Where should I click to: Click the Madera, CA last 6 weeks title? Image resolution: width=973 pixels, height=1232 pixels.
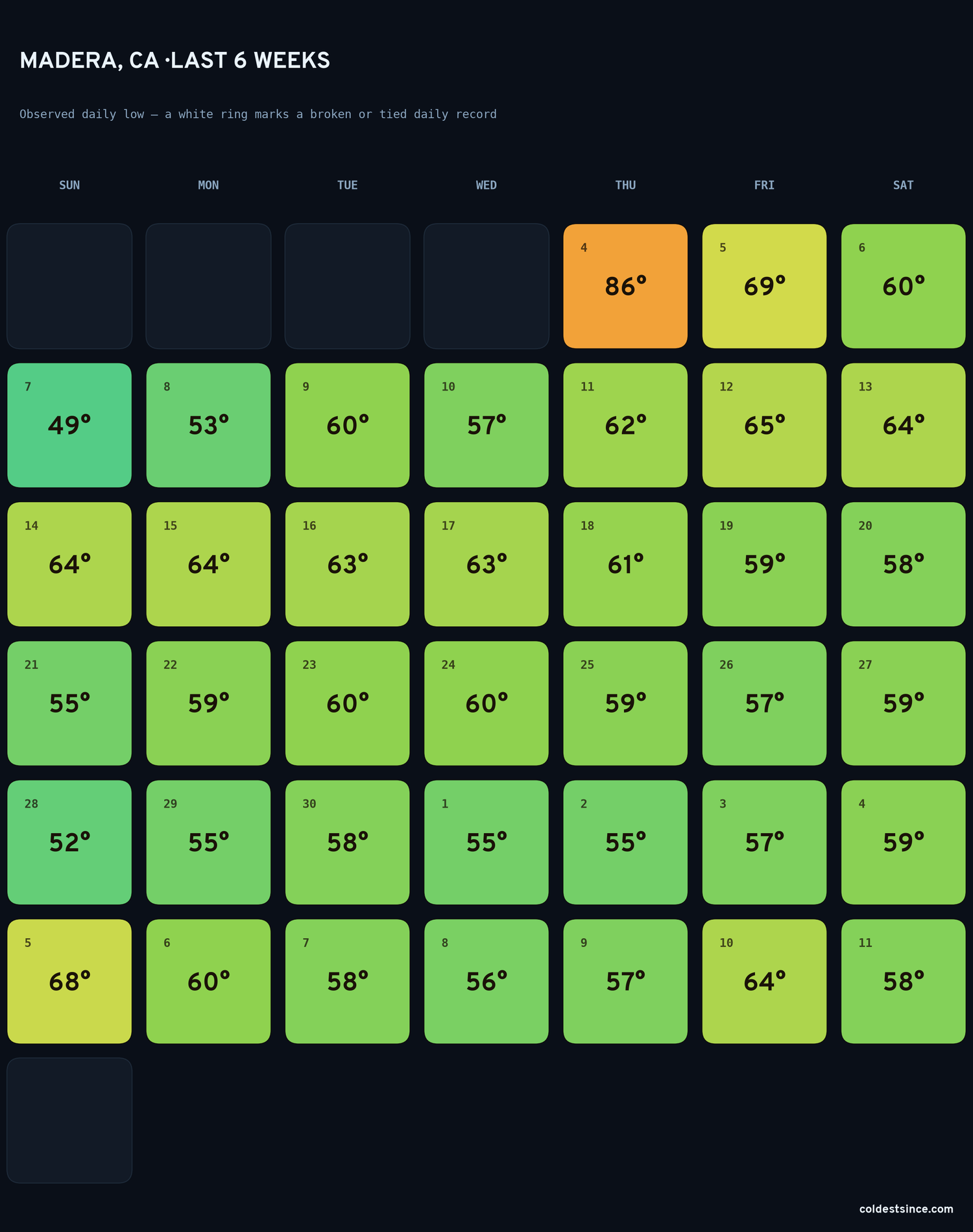click(174, 60)
